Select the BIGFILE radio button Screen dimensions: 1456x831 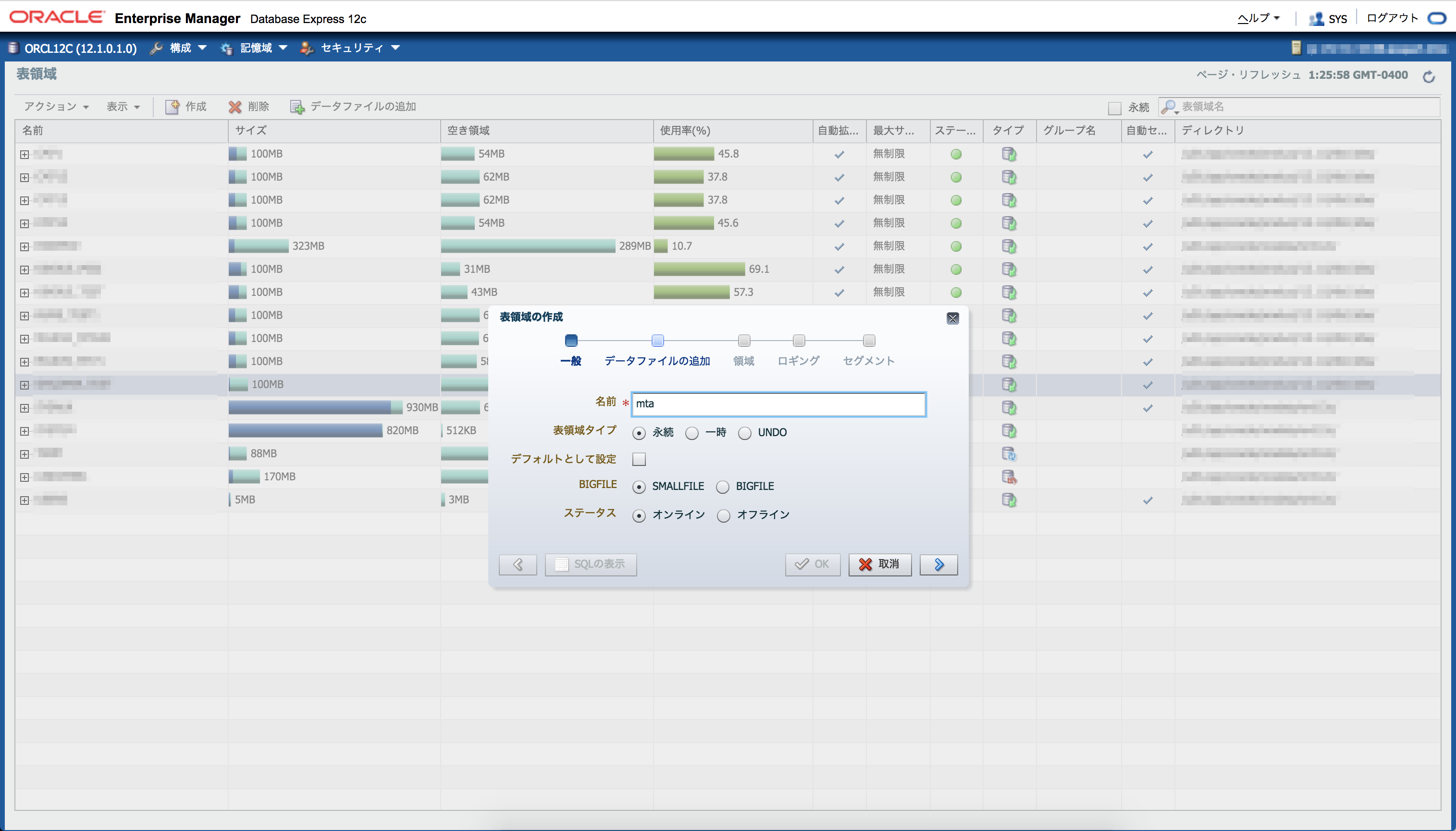tap(723, 487)
